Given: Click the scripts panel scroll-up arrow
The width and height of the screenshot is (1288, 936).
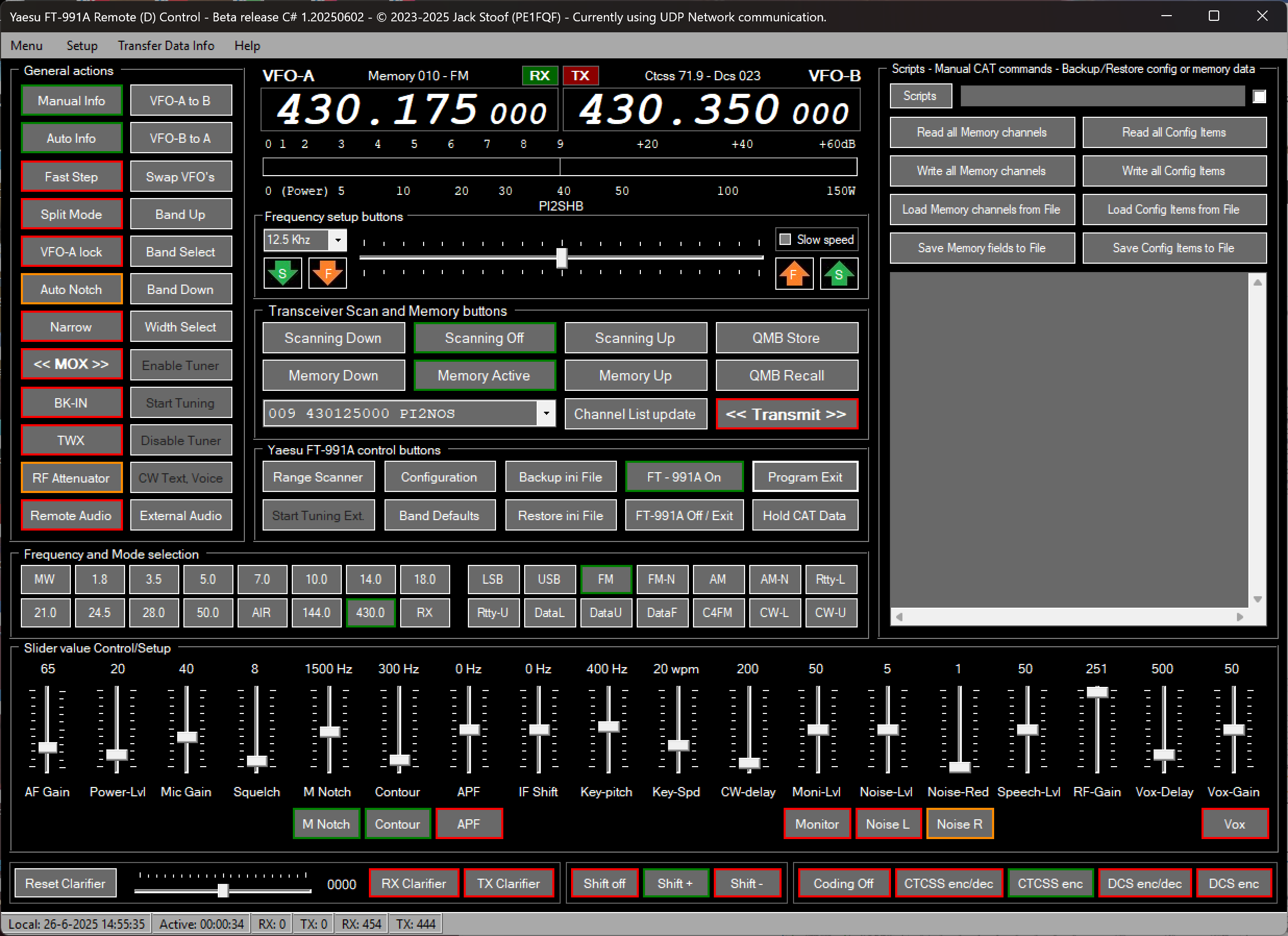Looking at the screenshot, I should pyautogui.click(x=1257, y=282).
